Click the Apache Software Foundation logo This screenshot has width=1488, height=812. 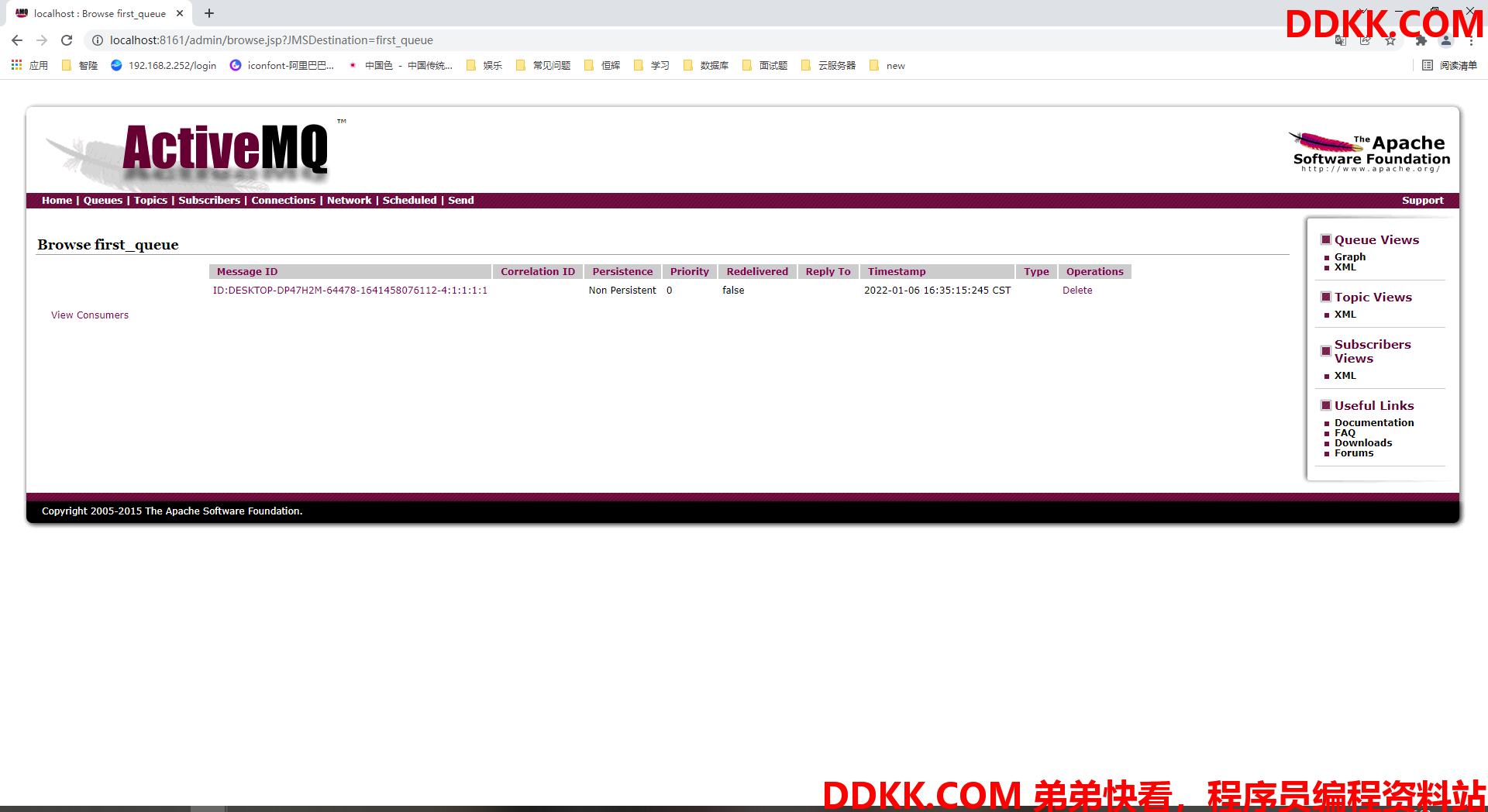pos(1369,152)
